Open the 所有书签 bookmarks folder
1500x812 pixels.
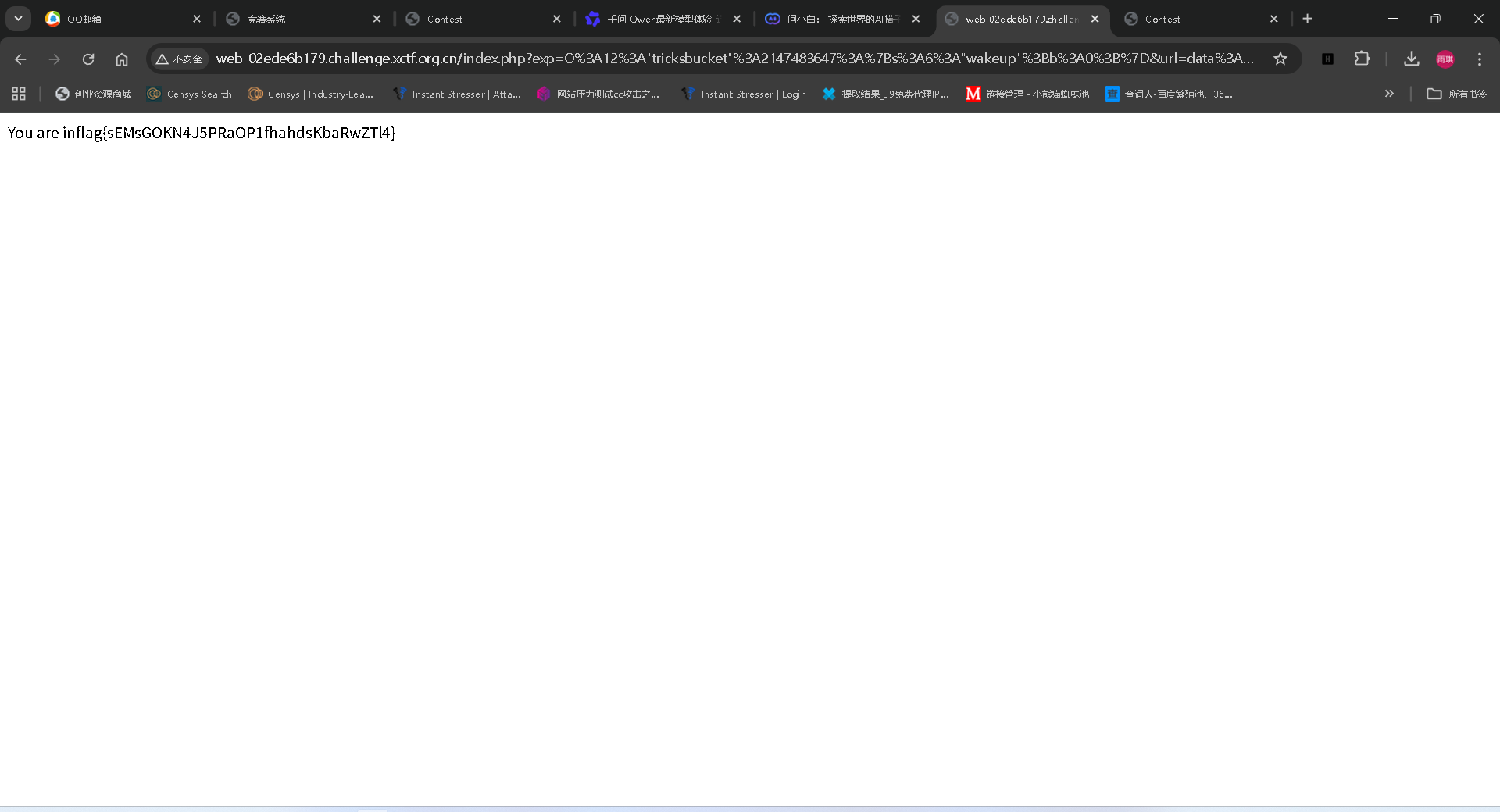(1457, 94)
